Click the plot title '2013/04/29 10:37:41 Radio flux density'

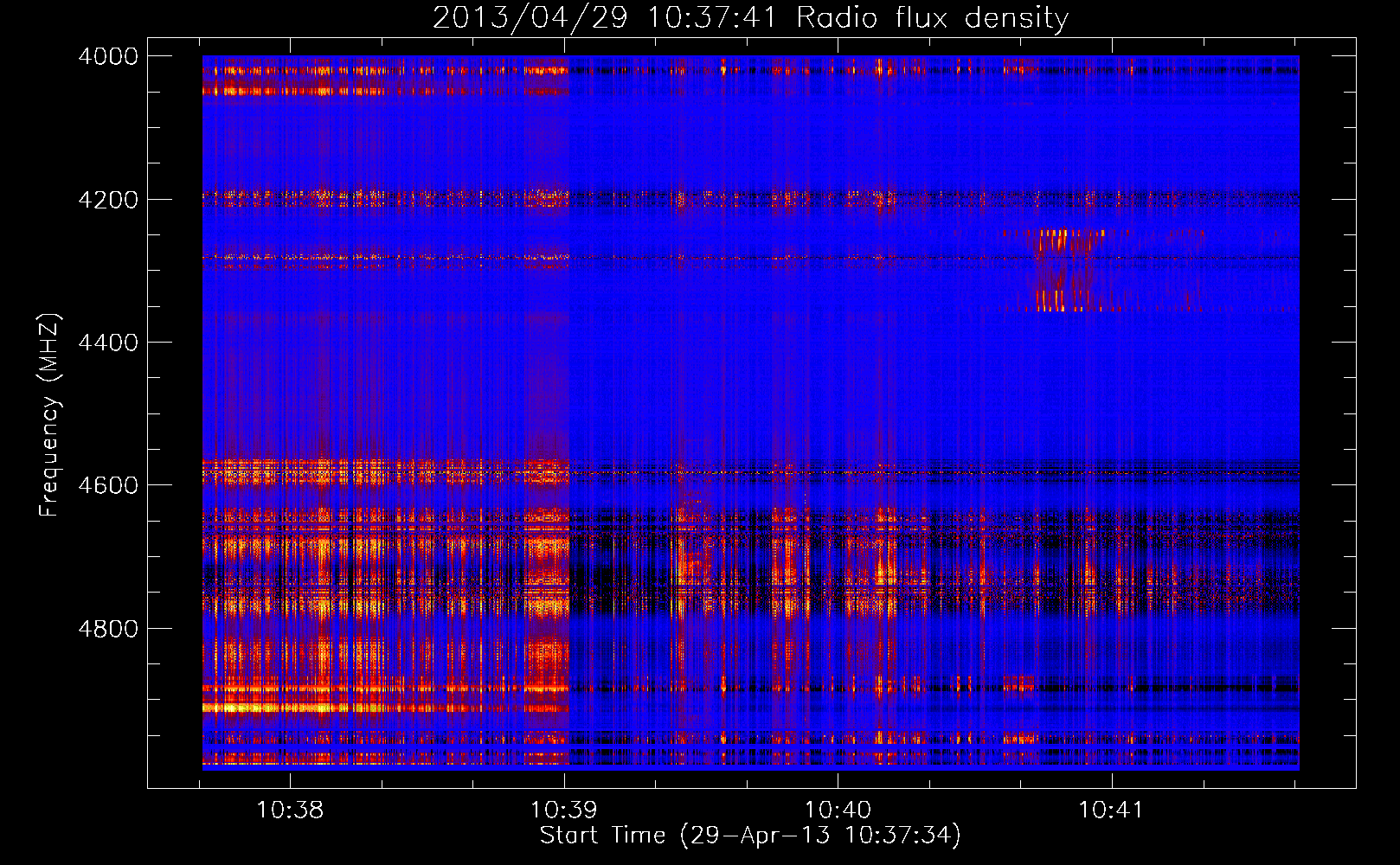click(750, 18)
